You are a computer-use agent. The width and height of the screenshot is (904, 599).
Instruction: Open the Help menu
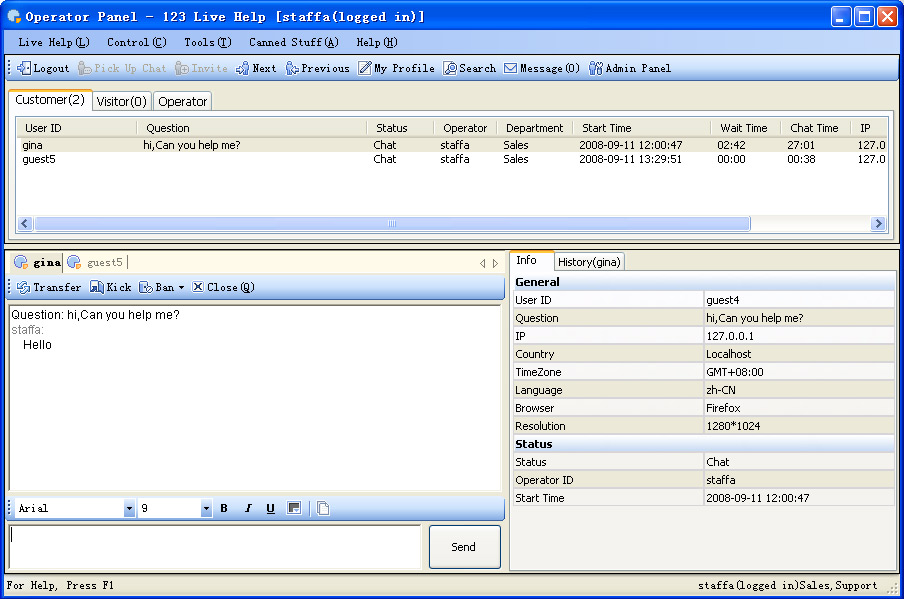(x=376, y=42)
